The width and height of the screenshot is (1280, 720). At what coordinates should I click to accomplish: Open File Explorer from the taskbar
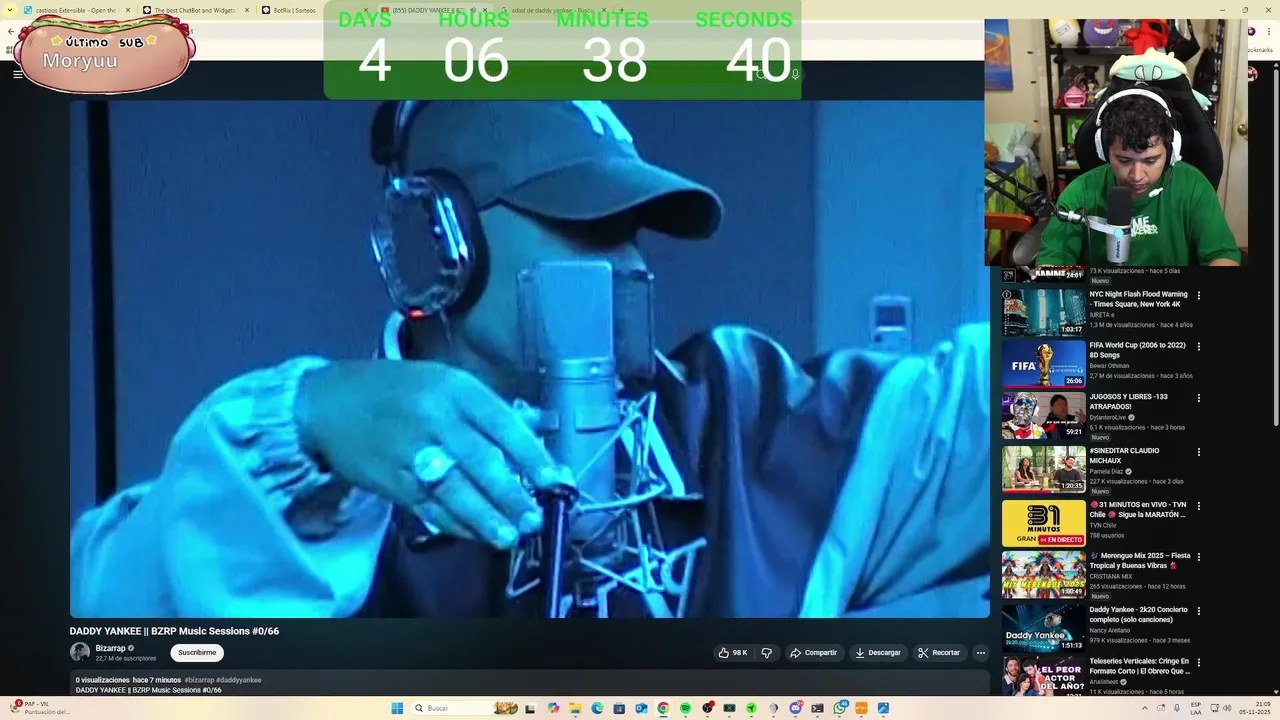tap(575, 708)
